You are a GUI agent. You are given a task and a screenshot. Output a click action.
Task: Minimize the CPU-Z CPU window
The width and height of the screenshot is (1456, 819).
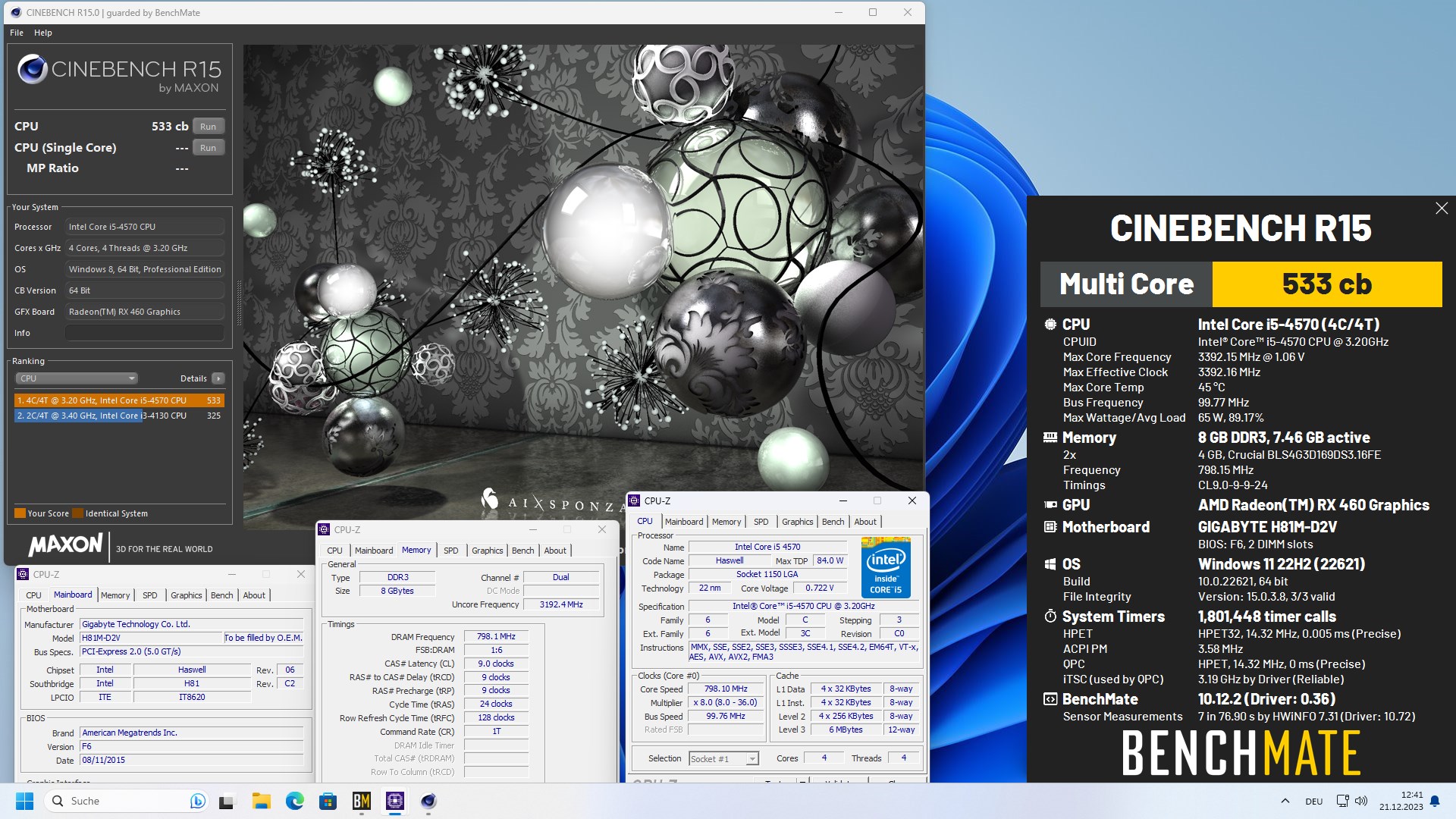[x=843, y=500]
